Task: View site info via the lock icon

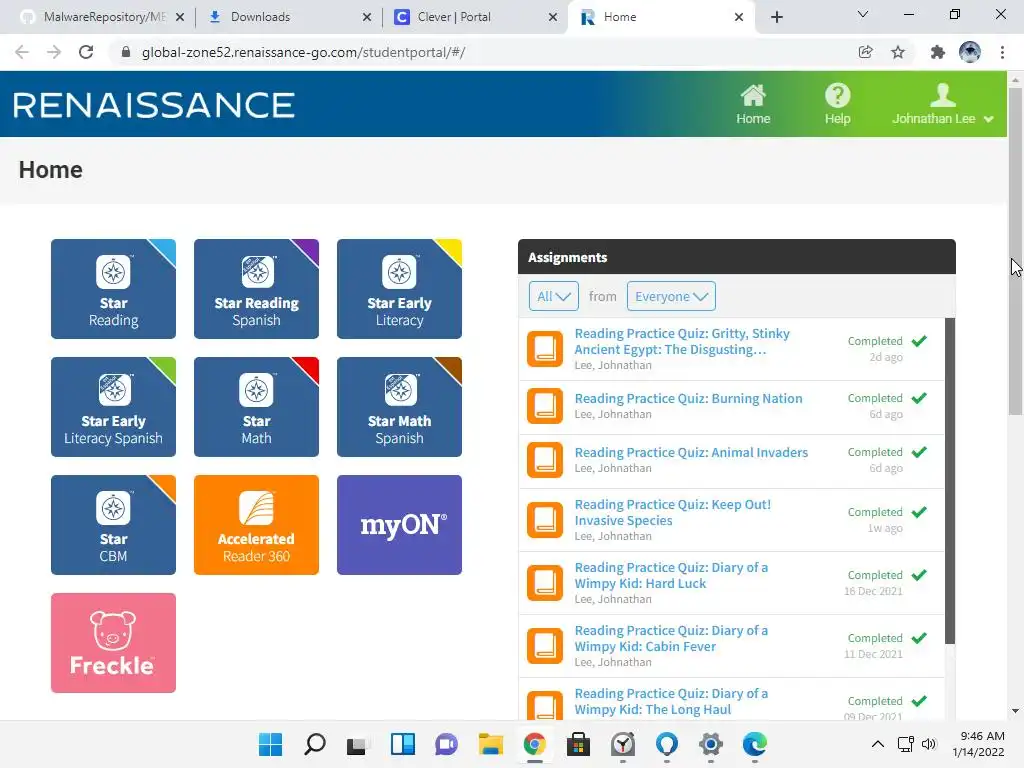Action: click(126, 52)
